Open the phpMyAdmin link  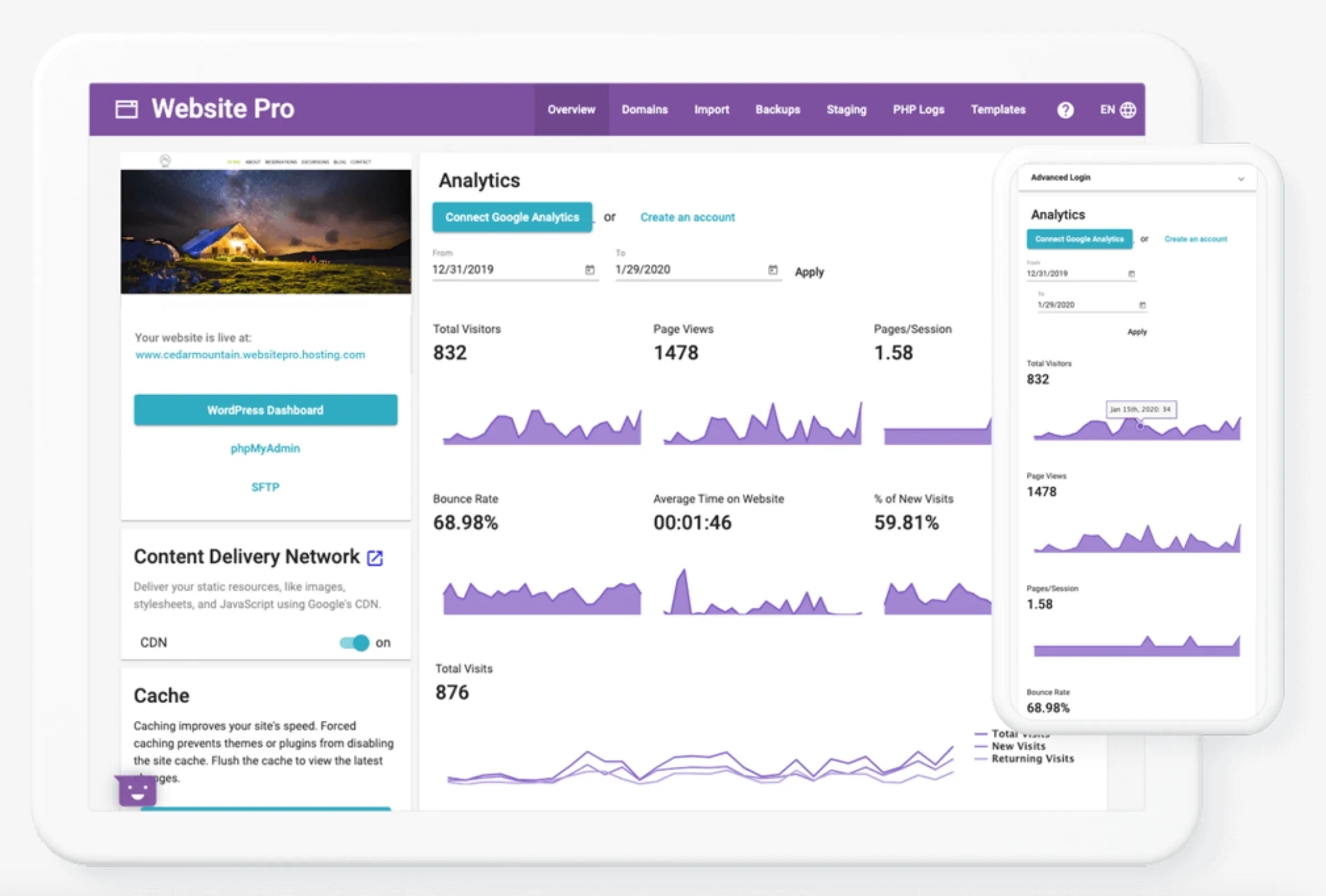(266, 449)
